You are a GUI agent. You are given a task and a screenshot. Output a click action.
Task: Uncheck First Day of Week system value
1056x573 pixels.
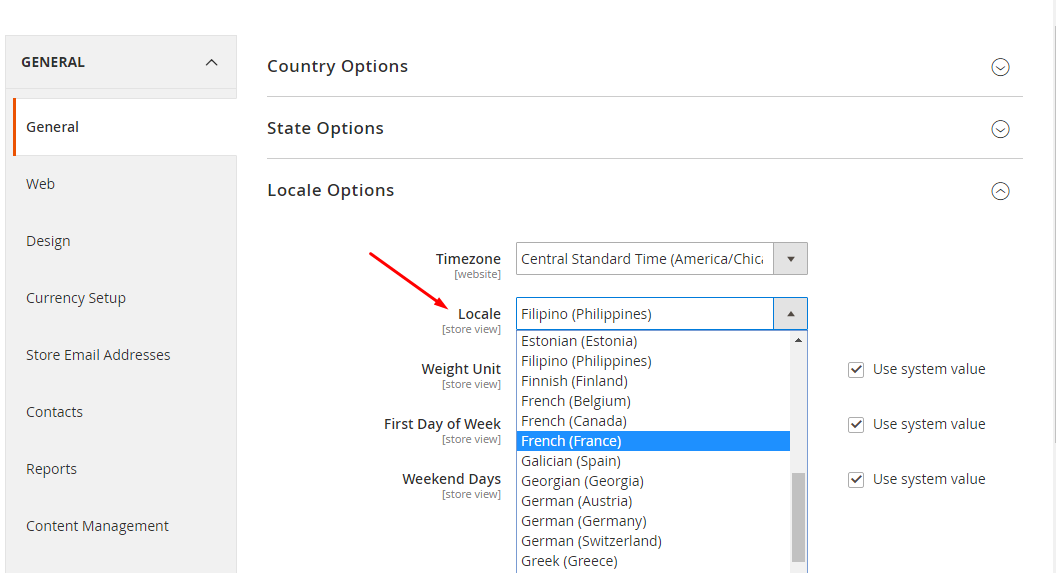(x=856, y=424)
